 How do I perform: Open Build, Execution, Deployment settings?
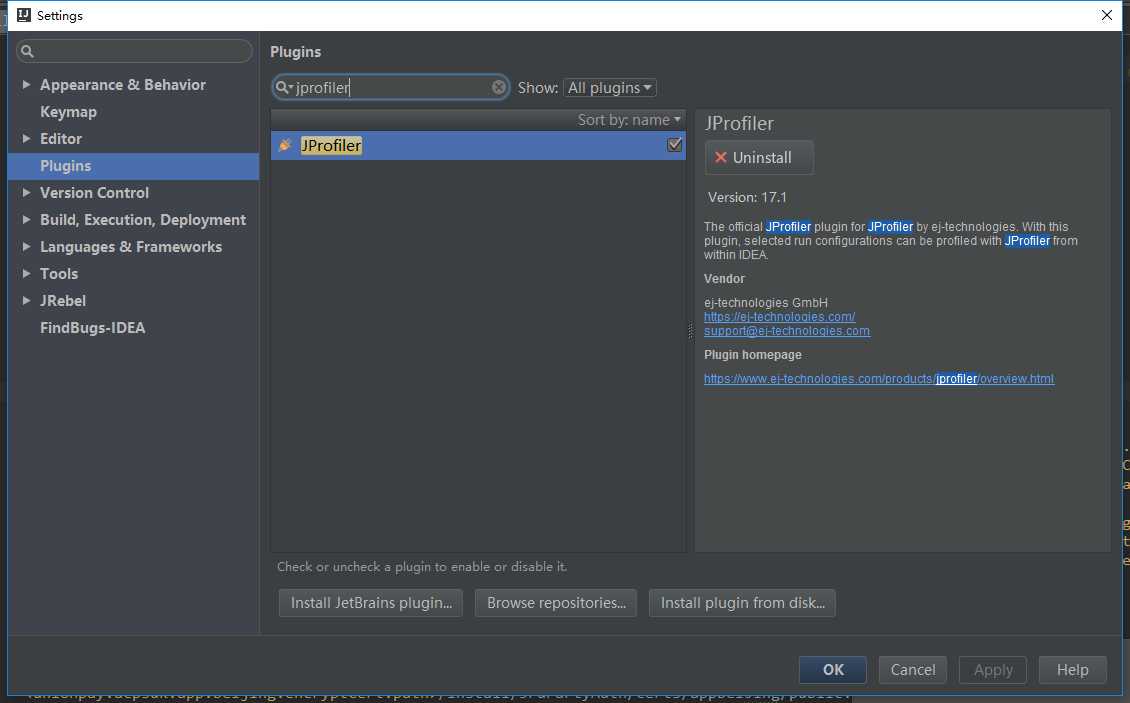[143, 219]
